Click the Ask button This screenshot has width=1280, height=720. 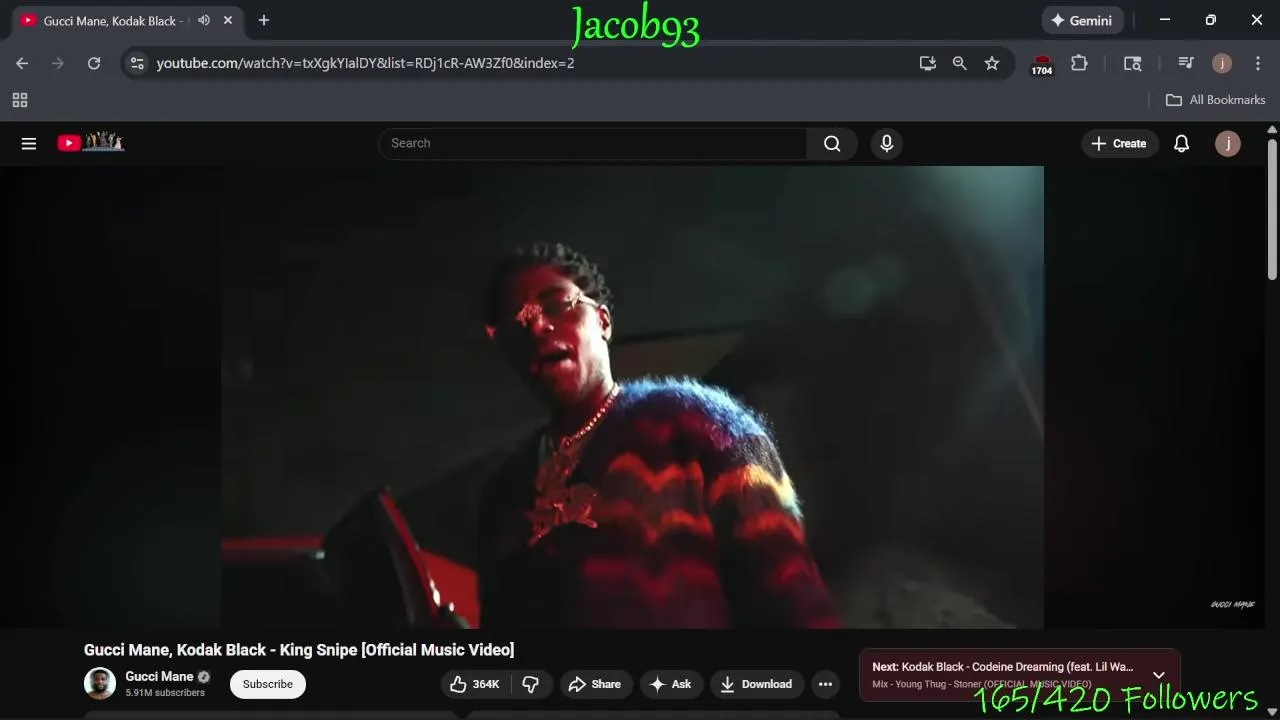pyautogui.click(x=671, y=684)
